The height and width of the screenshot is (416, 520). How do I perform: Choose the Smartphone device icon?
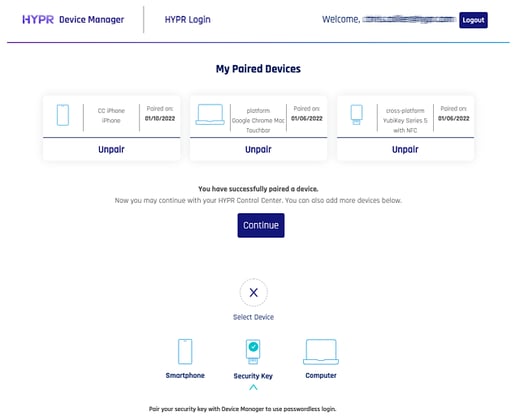(185, 351)
